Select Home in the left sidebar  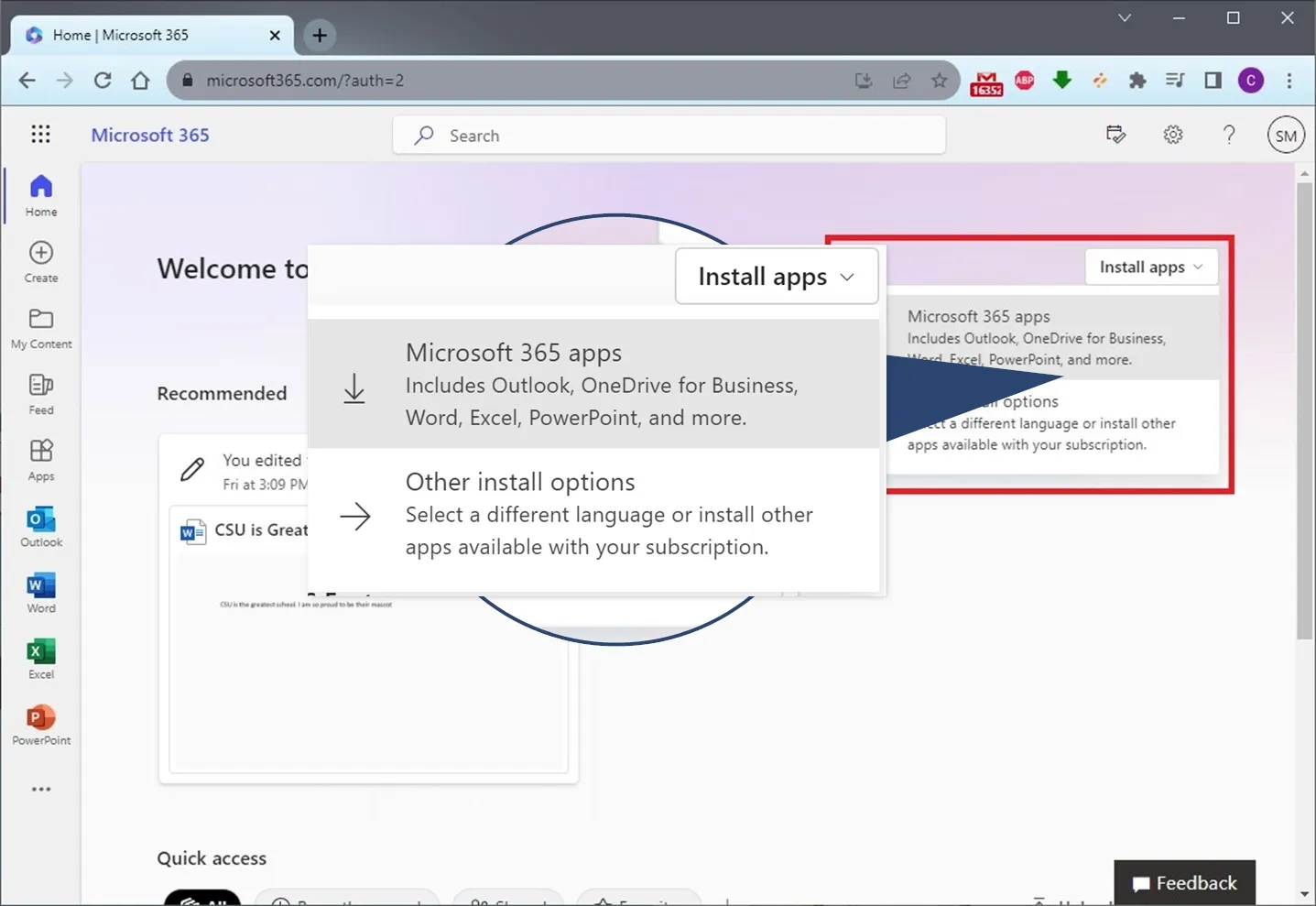[40, 194]
